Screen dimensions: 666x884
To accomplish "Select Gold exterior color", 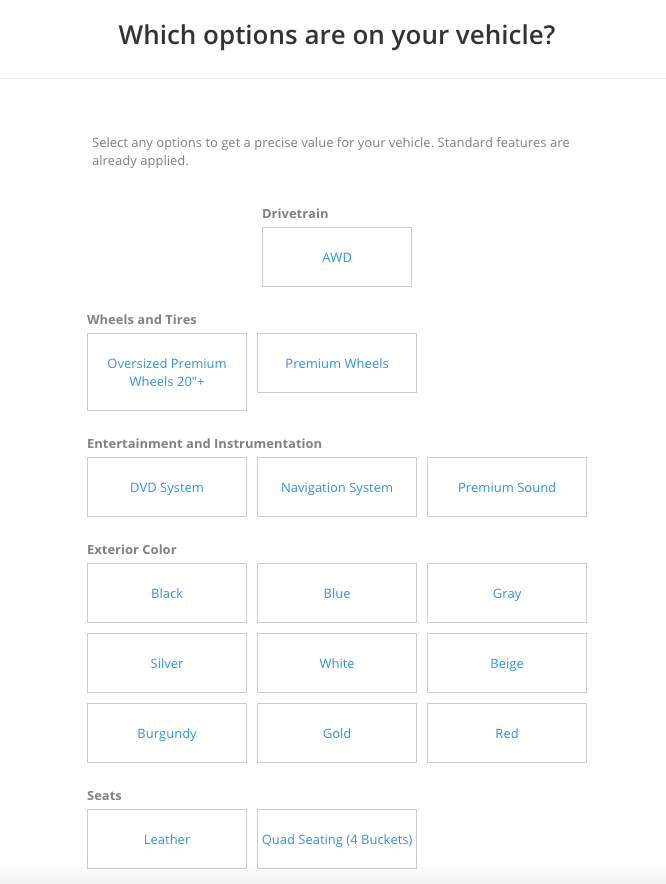I will click(337, 733).
